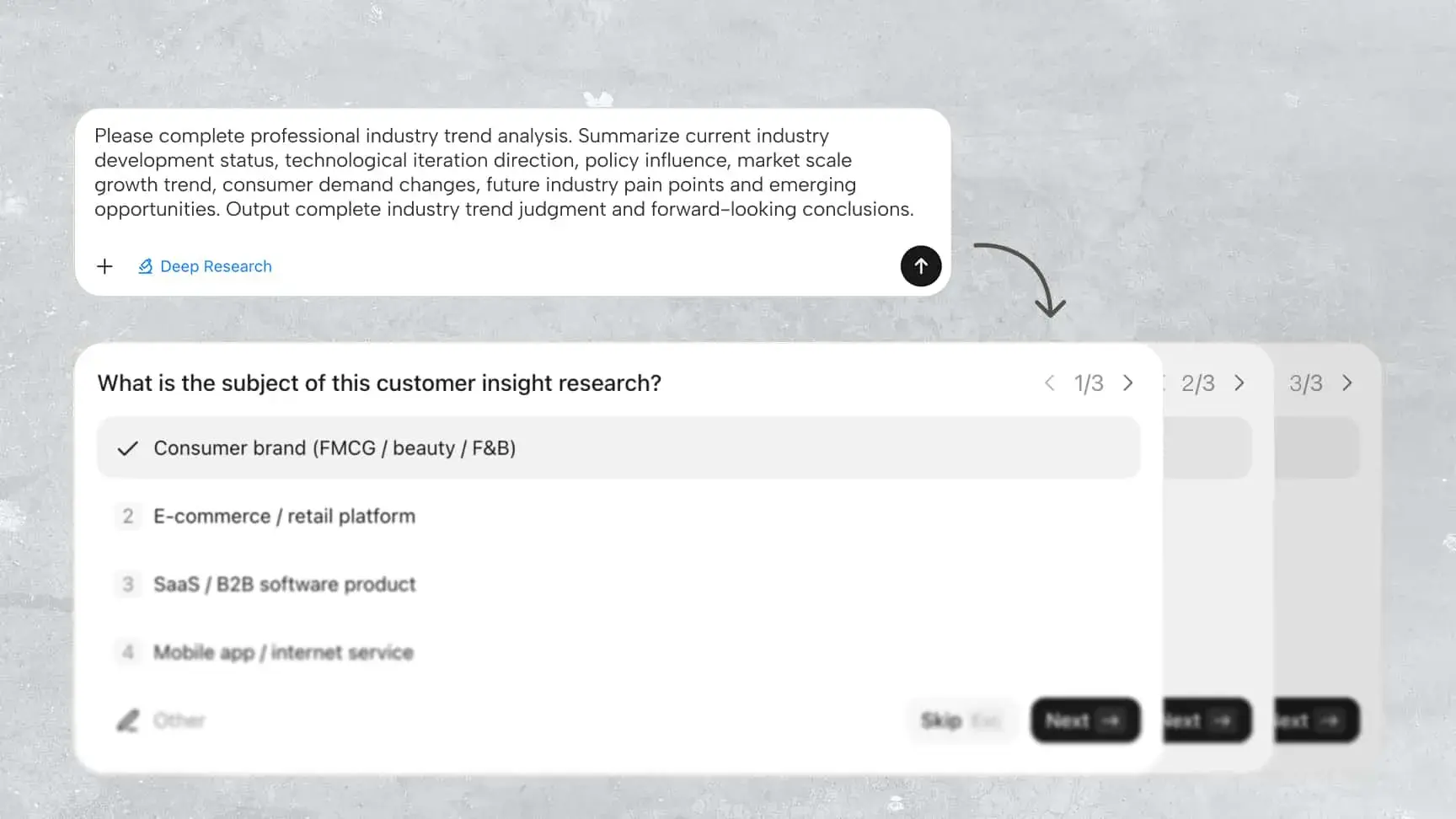This screenshot has height=819, width=1456.
Task: Click the checkmark on Consumer brand option
Action: coord(127,448)
